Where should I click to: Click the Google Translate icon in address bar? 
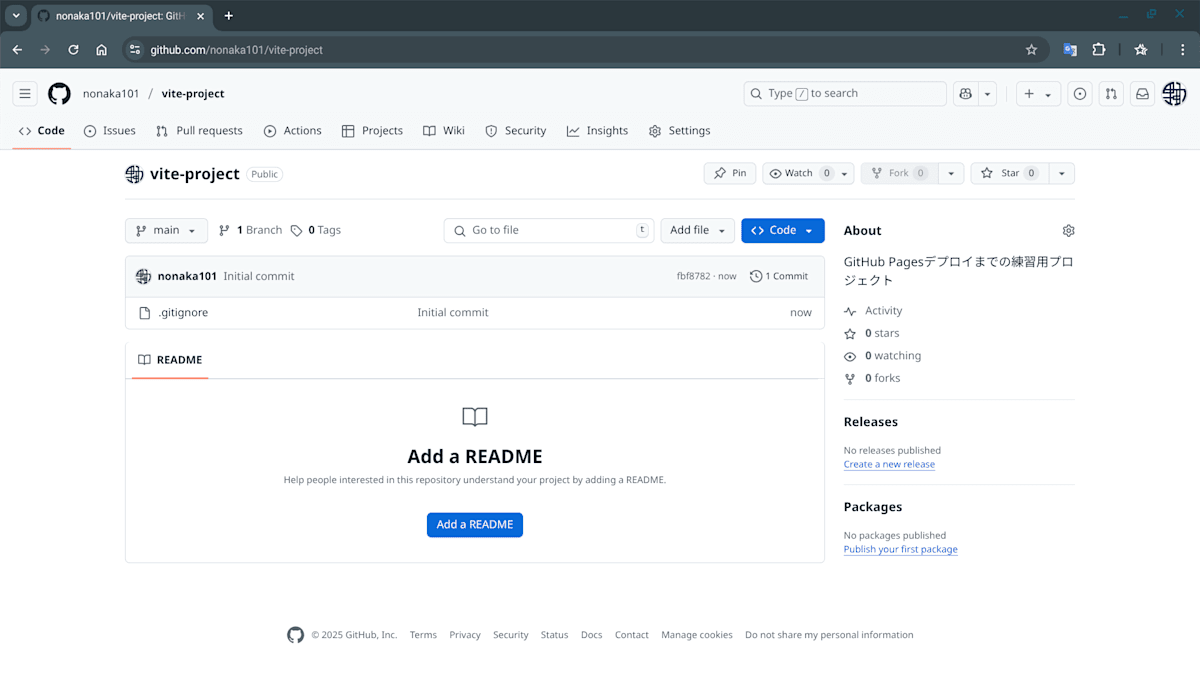1070,50
